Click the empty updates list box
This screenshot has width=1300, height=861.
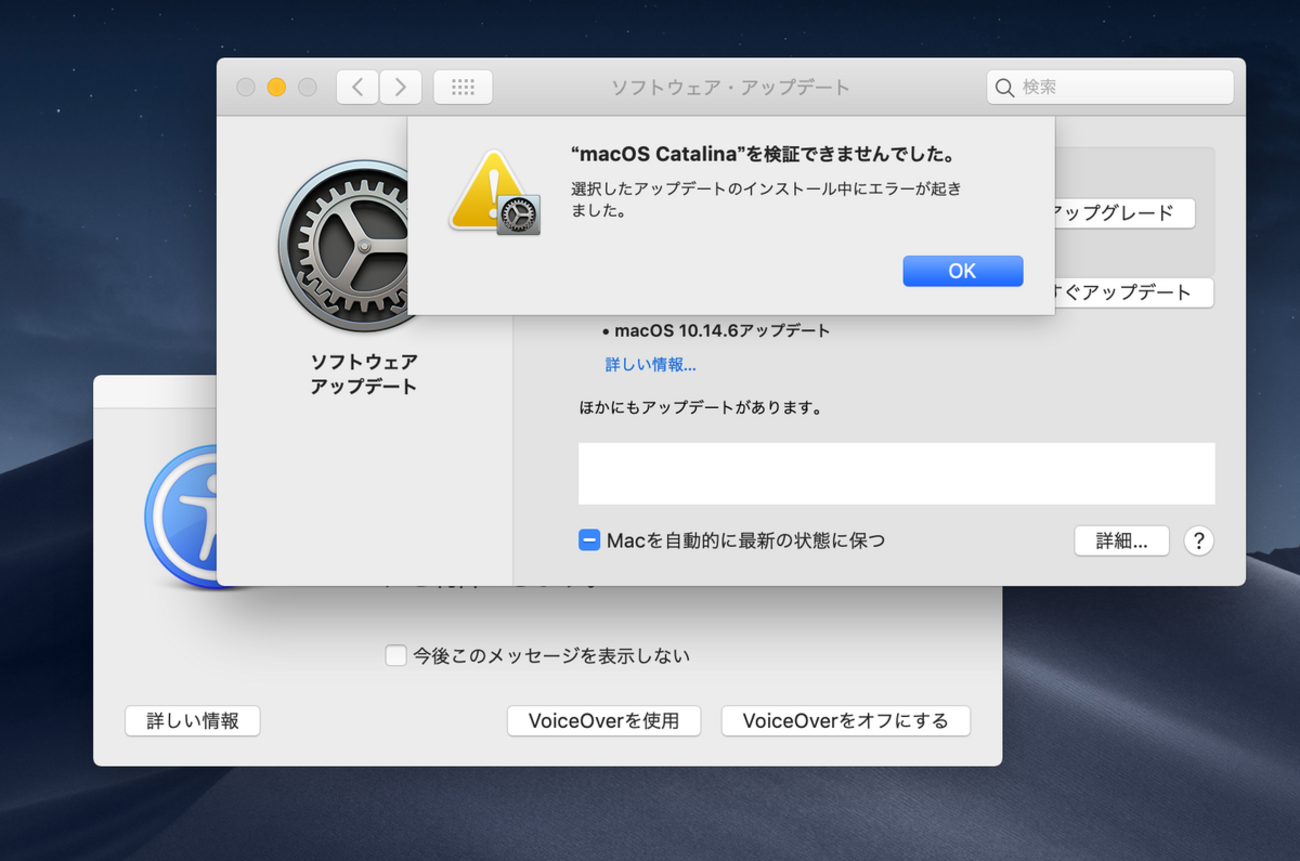896,474
